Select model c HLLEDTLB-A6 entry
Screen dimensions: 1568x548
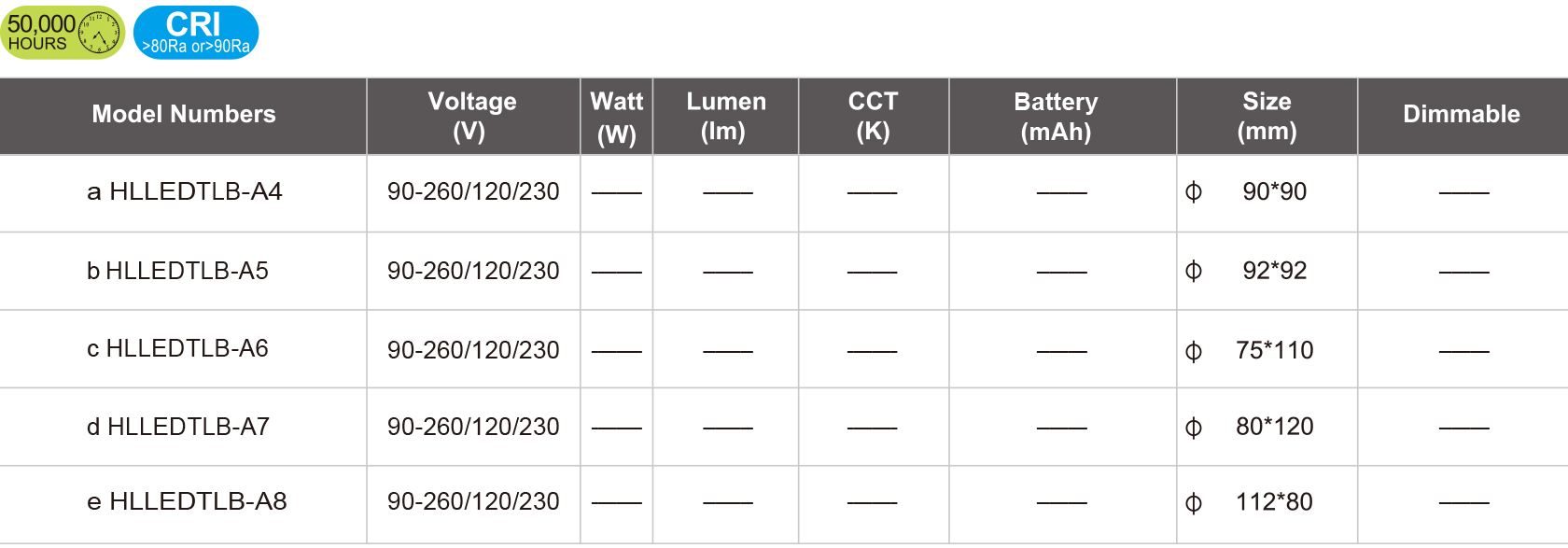pos(177,349)
